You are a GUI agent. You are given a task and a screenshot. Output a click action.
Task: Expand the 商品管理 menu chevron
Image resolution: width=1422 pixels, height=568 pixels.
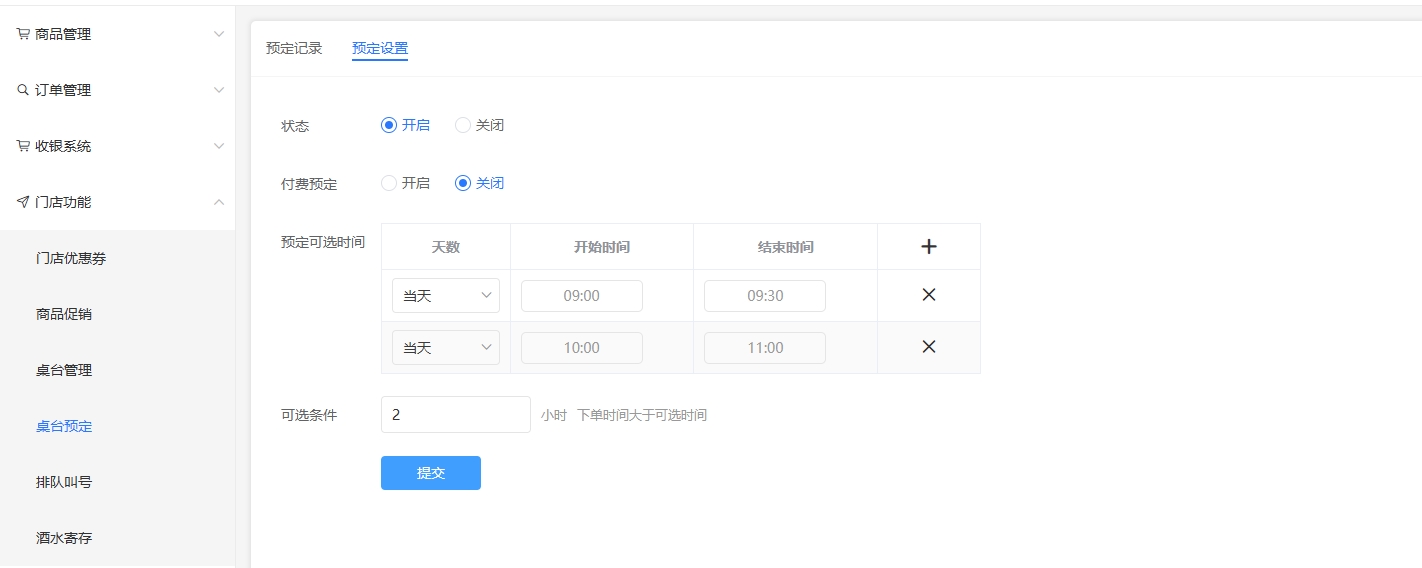point(219,34)
